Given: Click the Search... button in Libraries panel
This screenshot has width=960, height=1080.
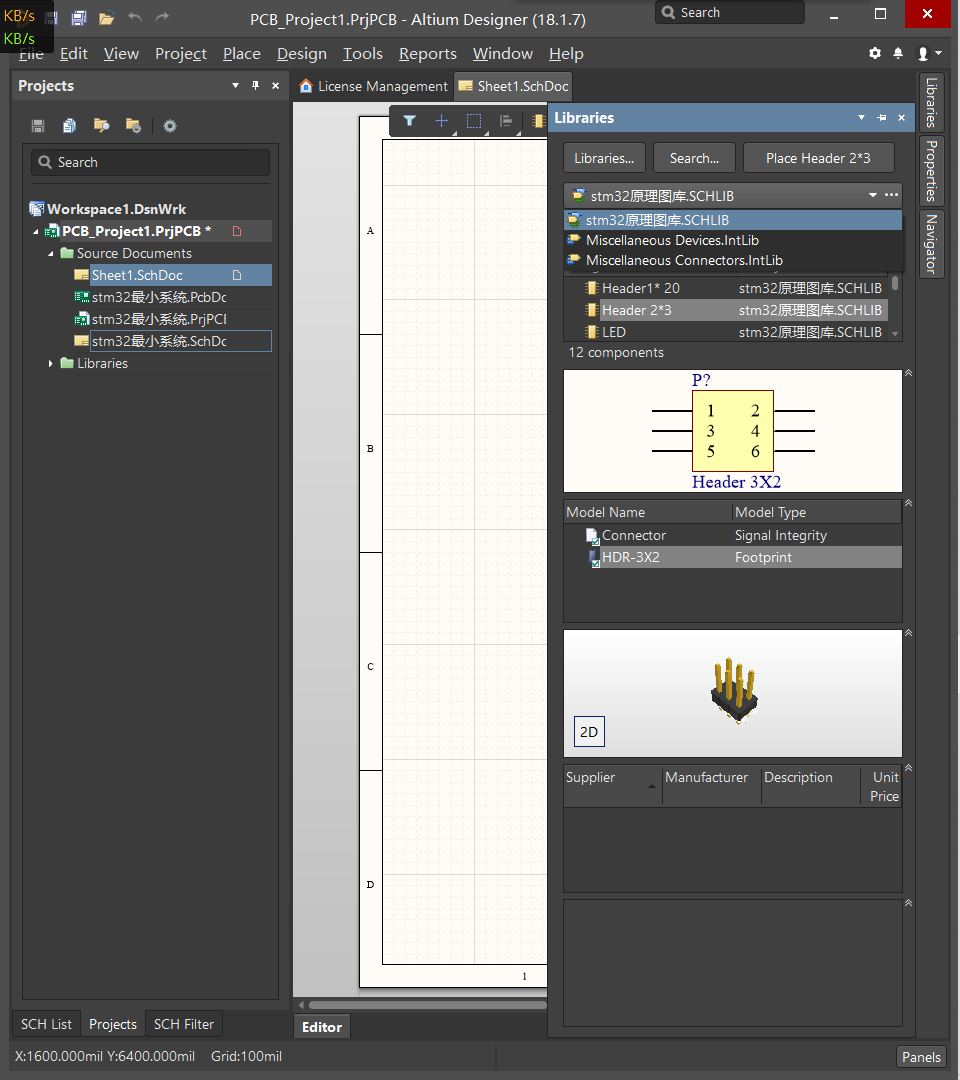Looking at the screenshot, I should [694, 158].
